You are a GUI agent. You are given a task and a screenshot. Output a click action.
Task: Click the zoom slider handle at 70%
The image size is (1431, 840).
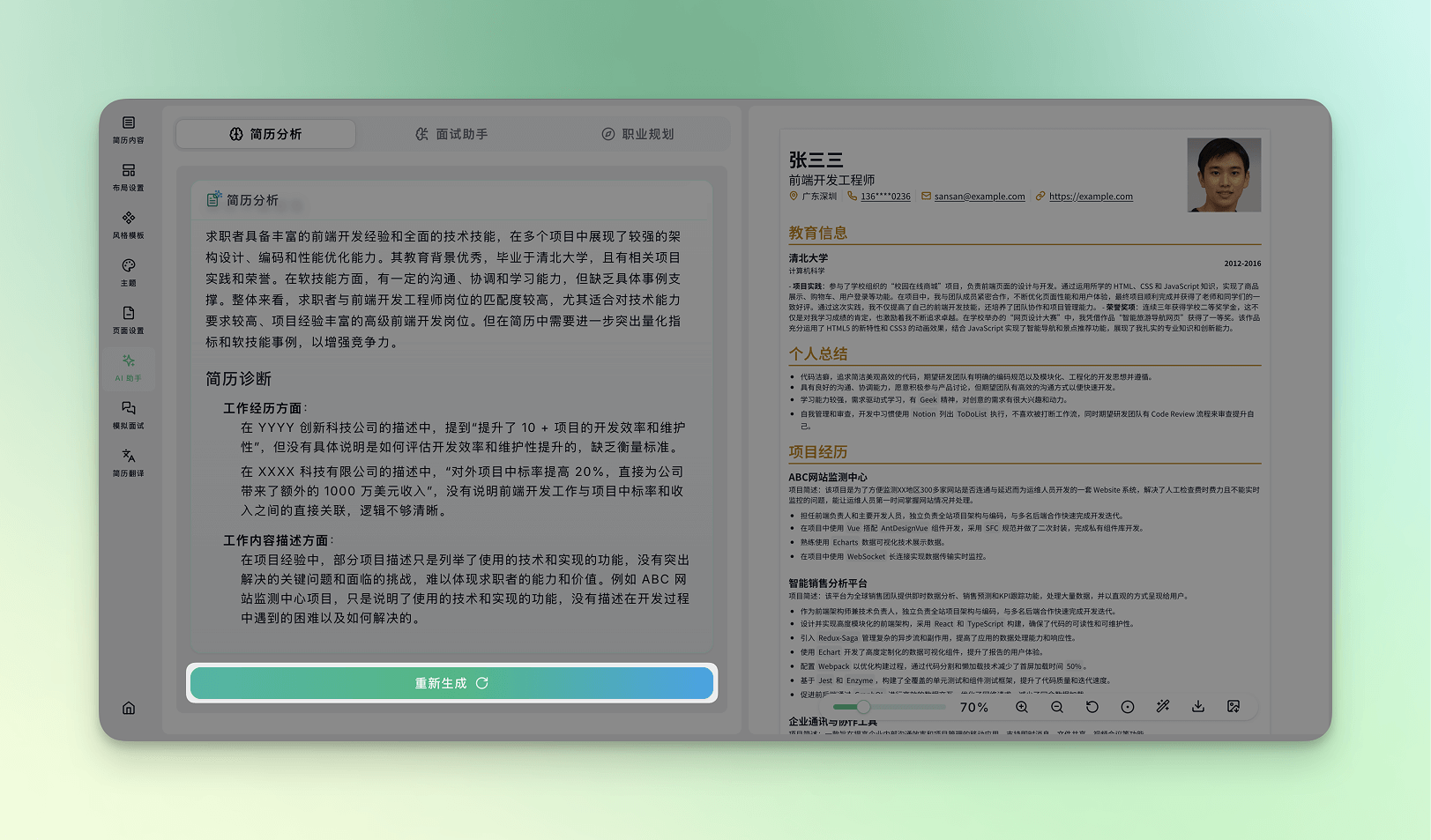tap(863, 707)
